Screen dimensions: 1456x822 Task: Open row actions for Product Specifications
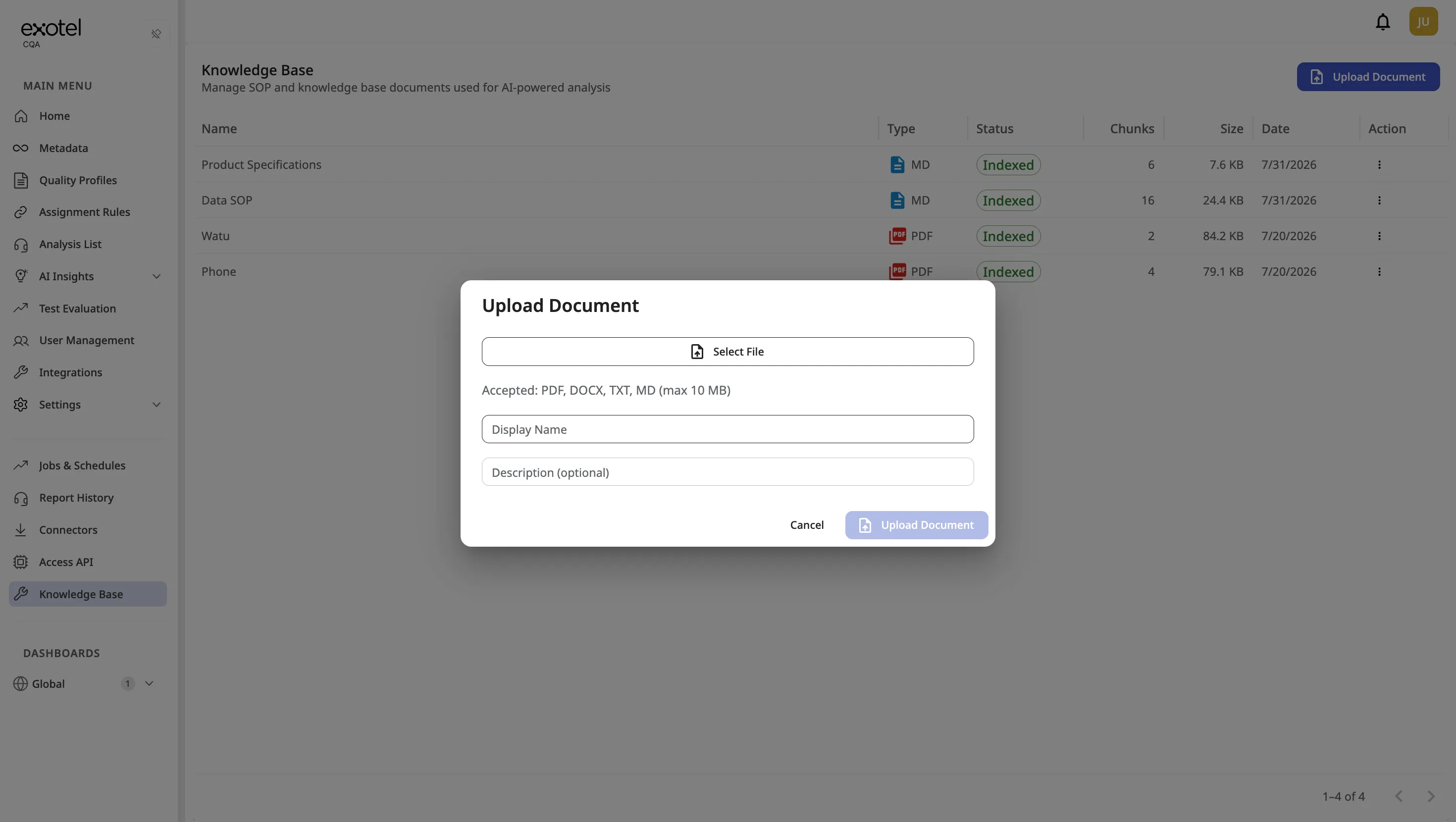pyautogui.click(x=1379, y=164)
